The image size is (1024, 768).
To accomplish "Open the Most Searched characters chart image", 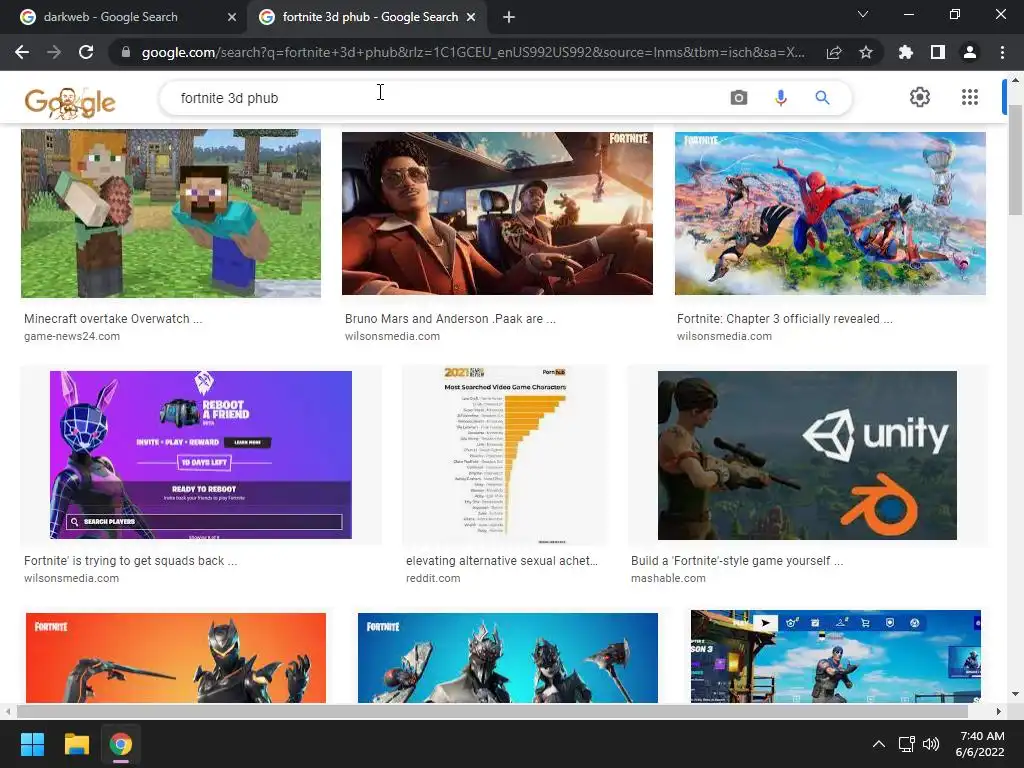I will tap(505, 455).
